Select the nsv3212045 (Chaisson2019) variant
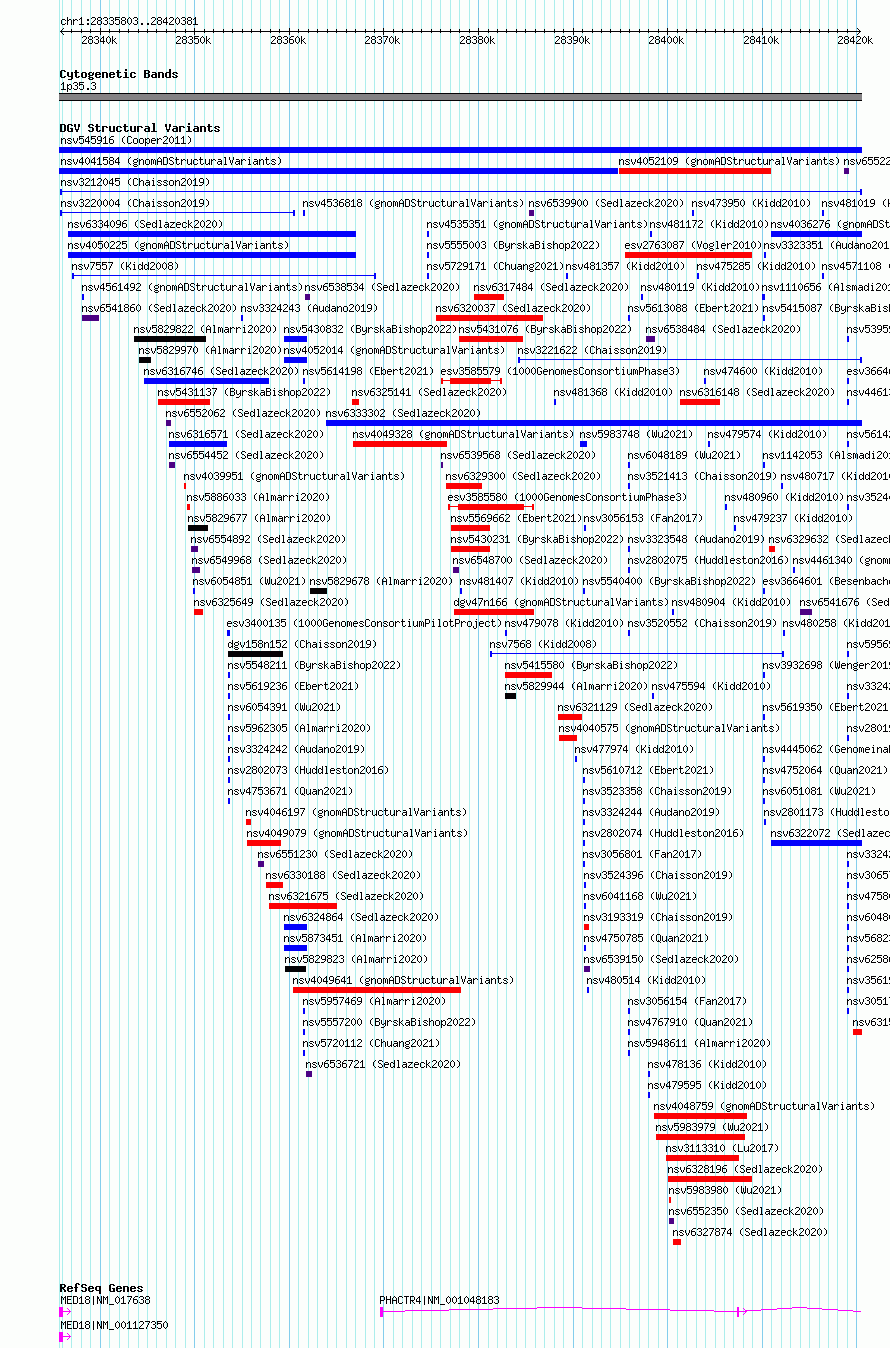The height and width of the screenshot is (1348, 890). 135,182
